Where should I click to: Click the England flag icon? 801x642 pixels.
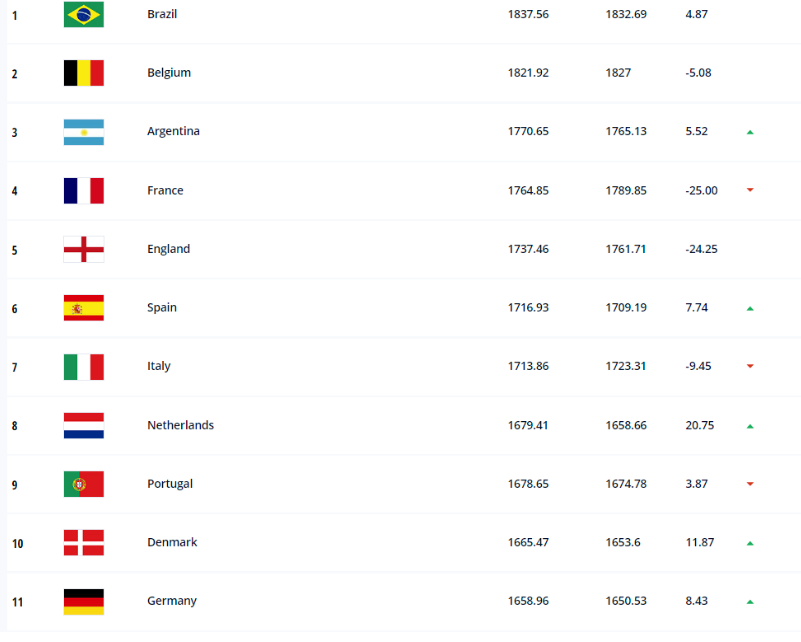tap(83, 249)
